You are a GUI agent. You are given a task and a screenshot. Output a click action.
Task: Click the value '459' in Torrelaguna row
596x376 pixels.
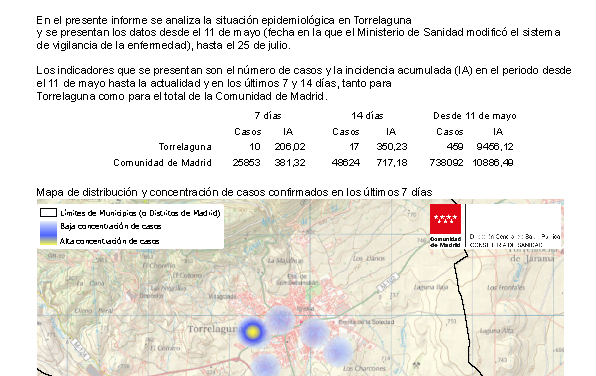455,147
